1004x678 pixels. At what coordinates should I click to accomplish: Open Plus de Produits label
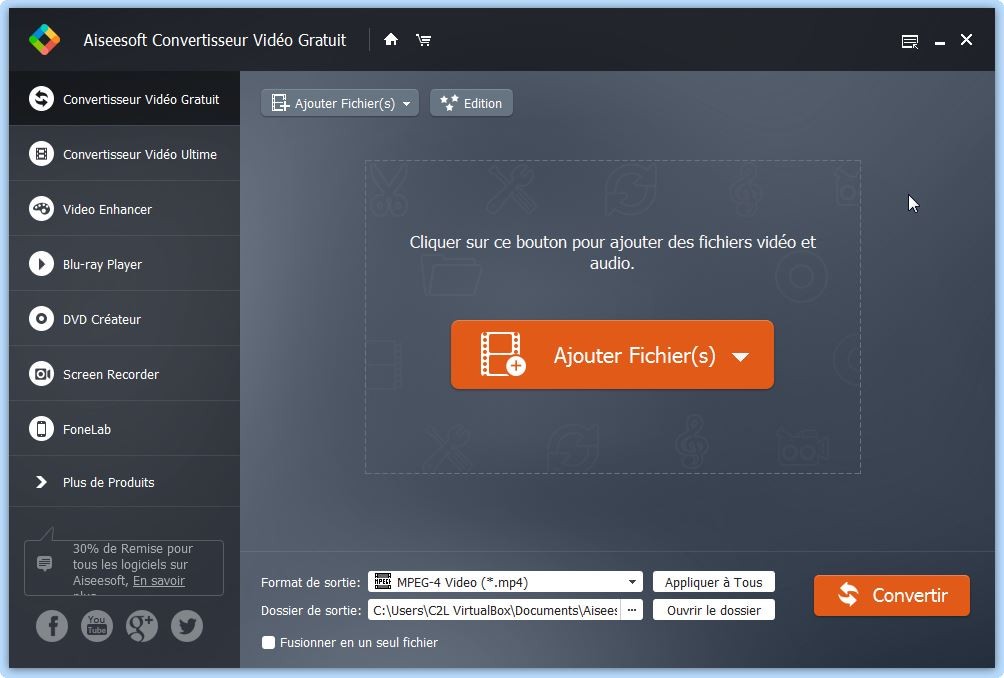(108, 483)
